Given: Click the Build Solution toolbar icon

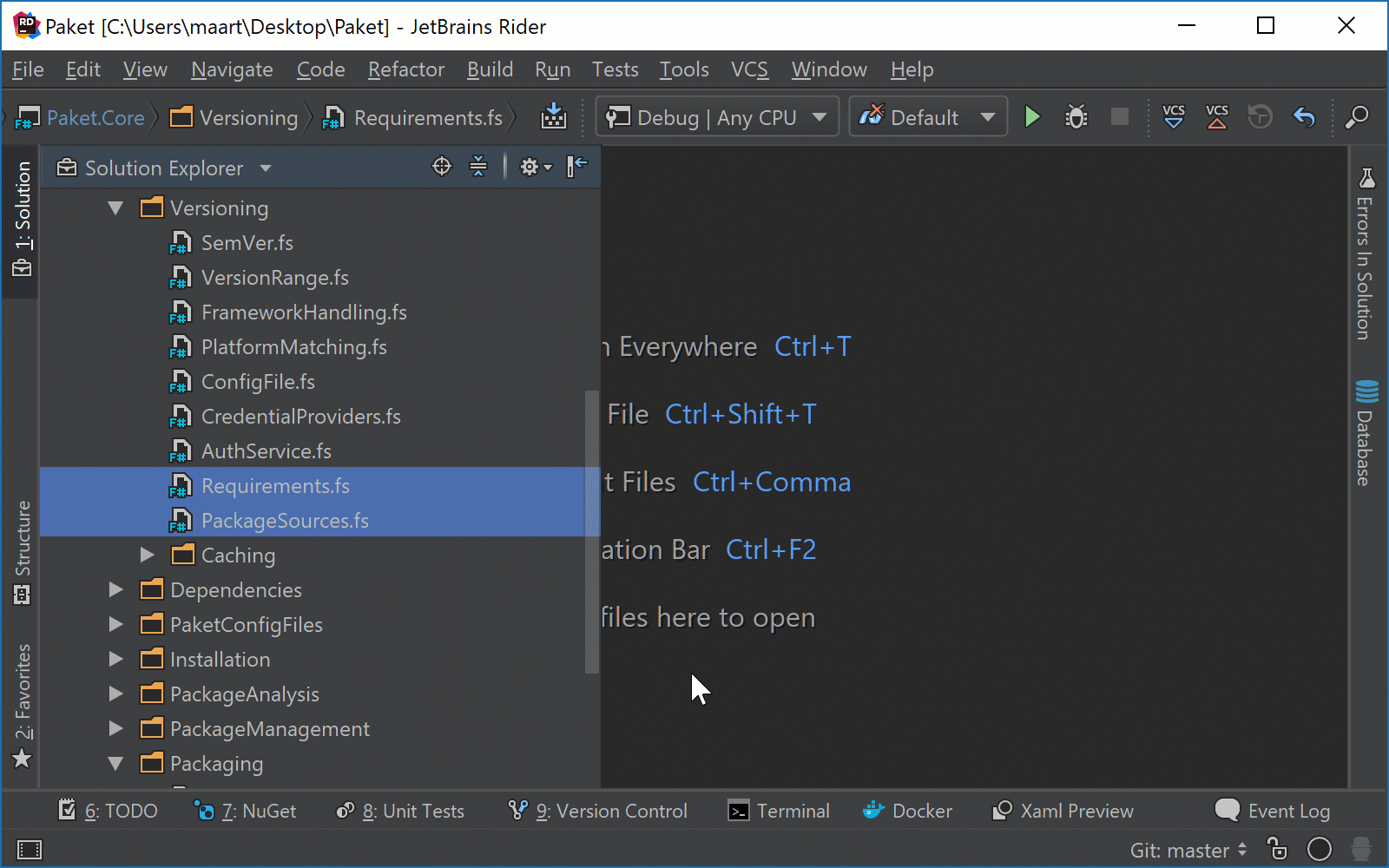Looking at the screenshot, I should pos(553,117).
